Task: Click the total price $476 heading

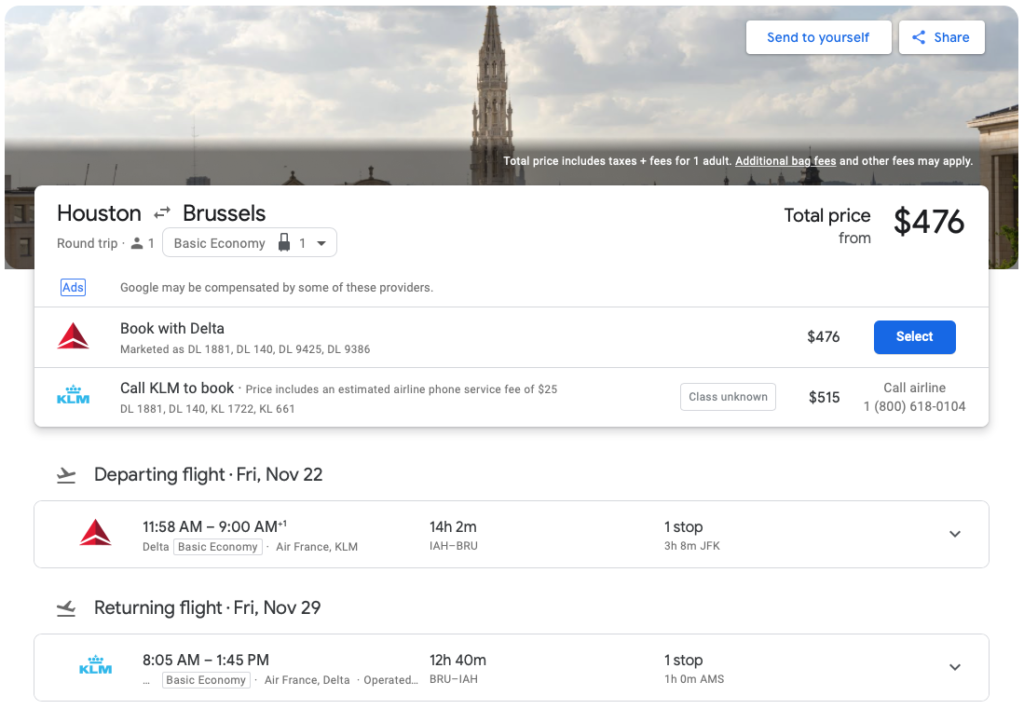Action: point(929,221)
